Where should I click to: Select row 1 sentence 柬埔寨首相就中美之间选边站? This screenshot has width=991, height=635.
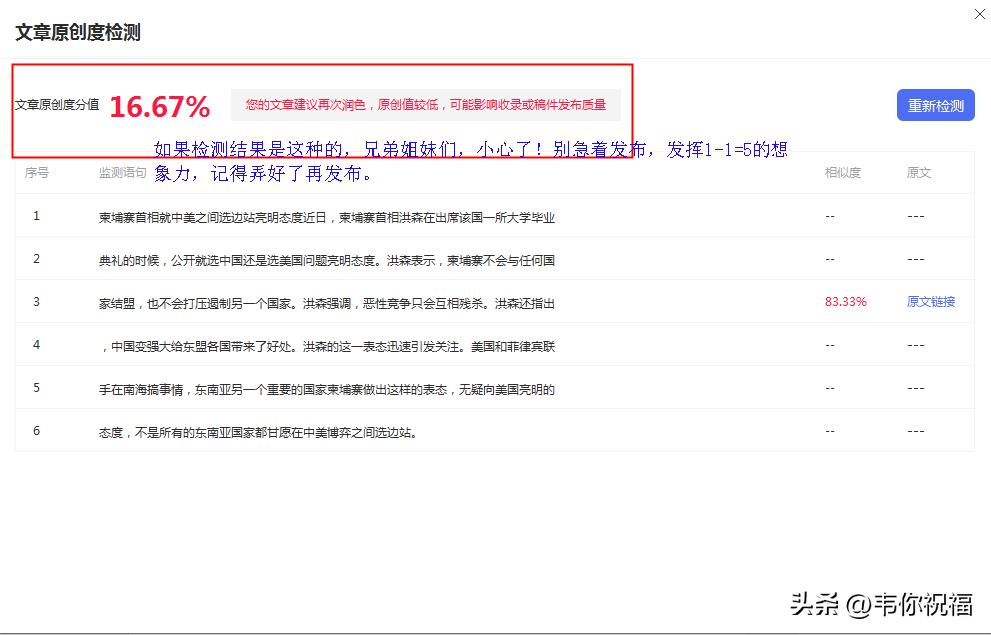327,217
